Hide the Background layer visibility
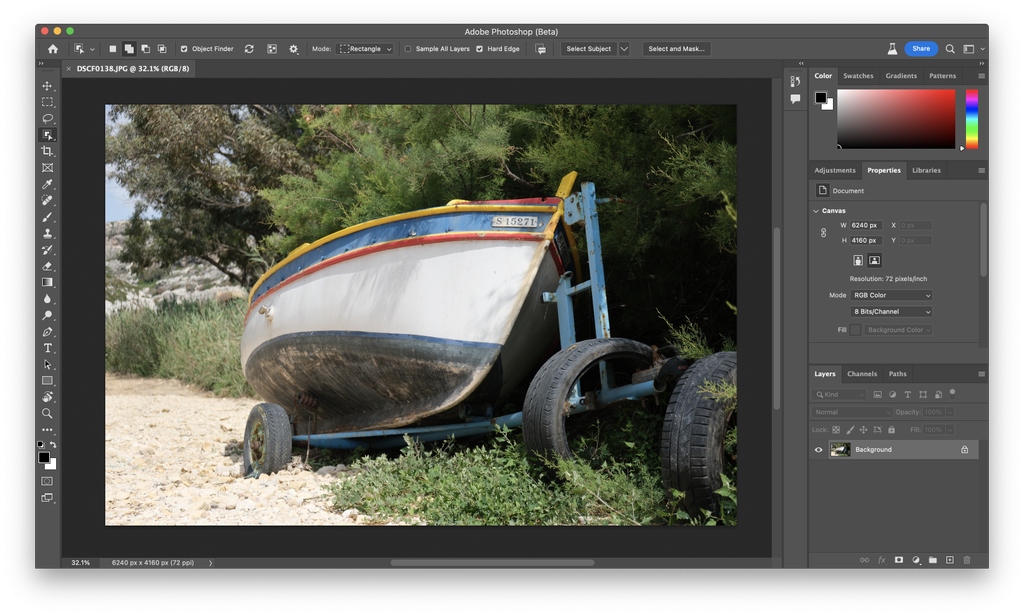 [818, 449]
